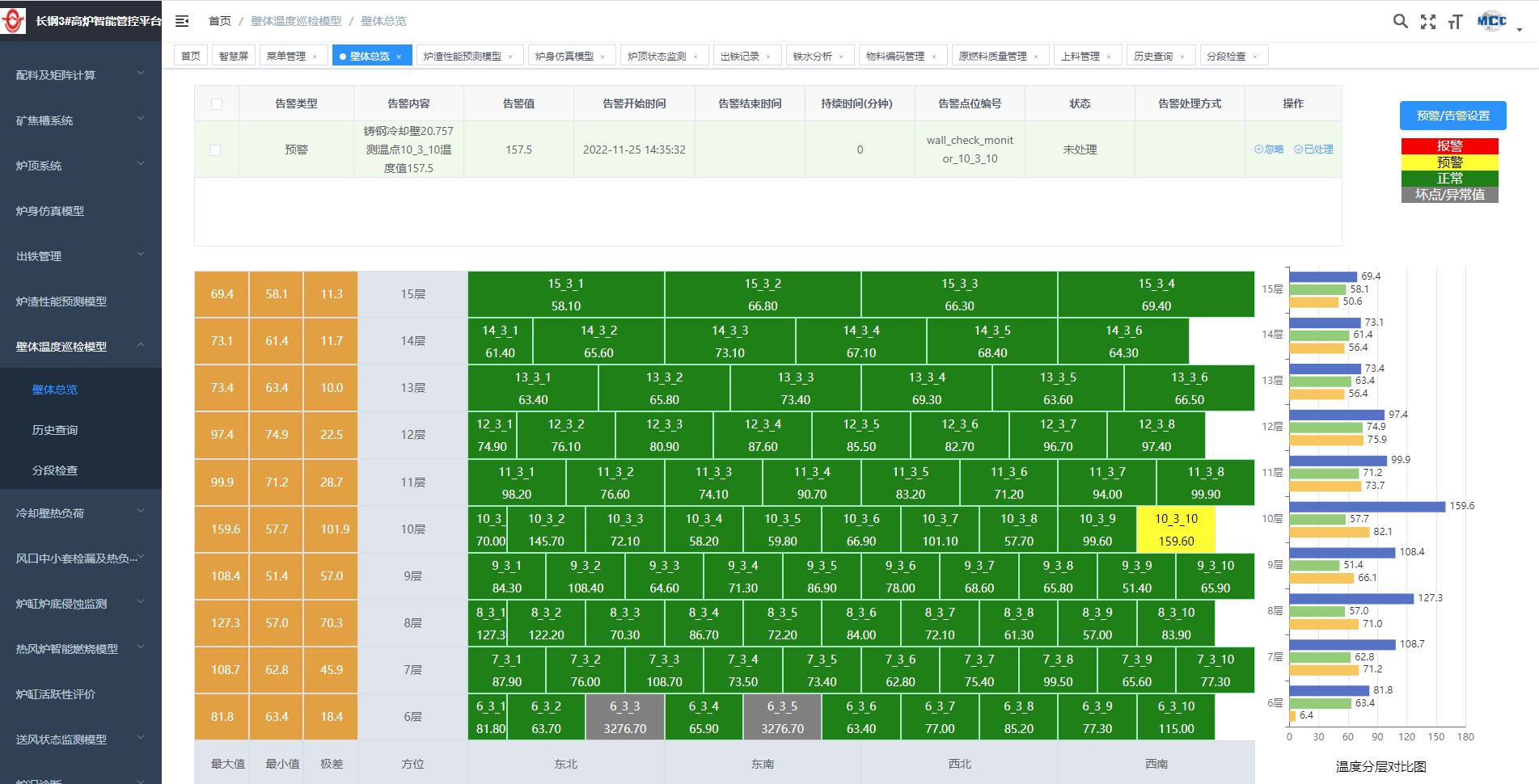Click the 预警/告警设置 button
This screenshot has width=1539, height=784.
pyautogui.click(x=1452, y=116)
